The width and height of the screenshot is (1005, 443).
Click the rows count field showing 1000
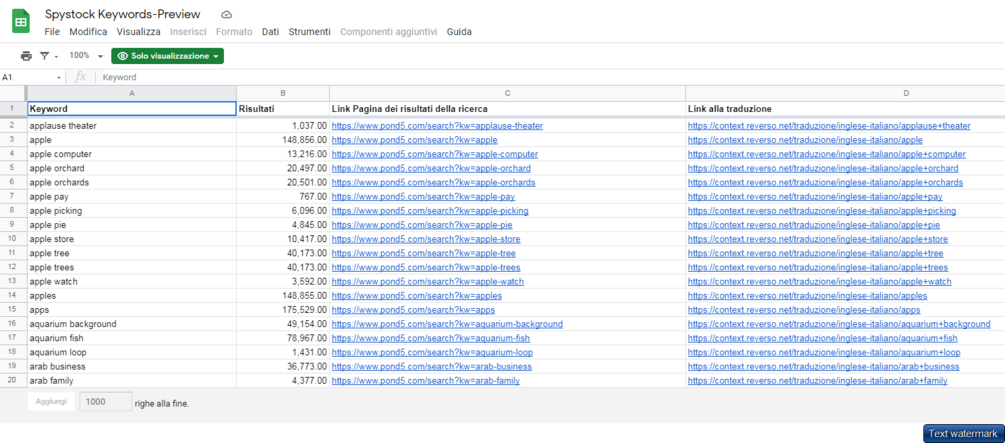[105, 401]
